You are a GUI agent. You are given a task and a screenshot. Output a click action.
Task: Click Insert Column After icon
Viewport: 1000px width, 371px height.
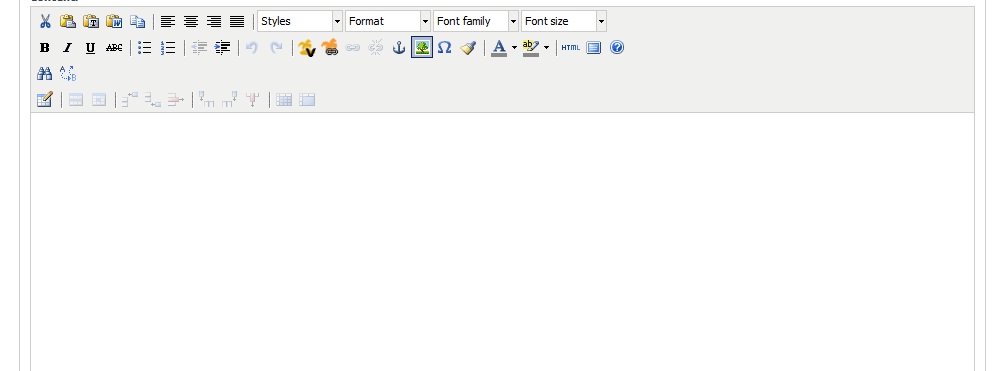pos(230,99)
